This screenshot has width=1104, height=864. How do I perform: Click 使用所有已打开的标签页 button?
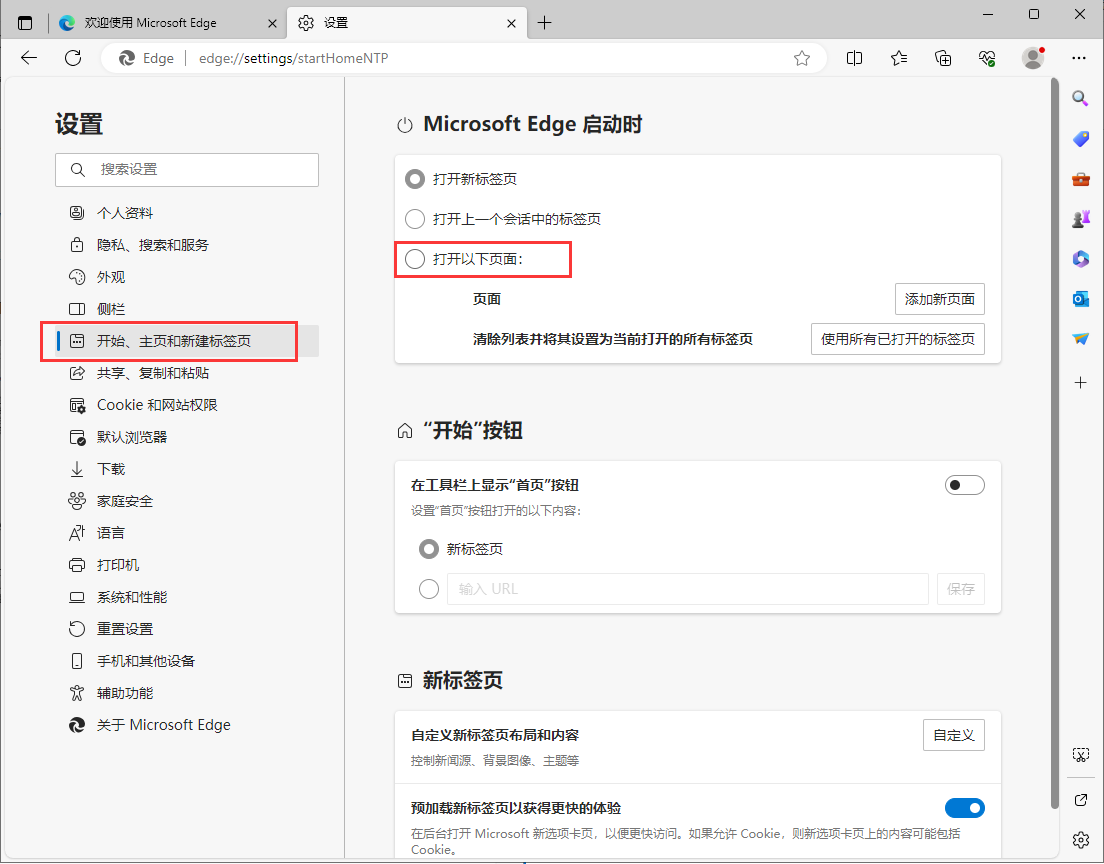coord(898,339)
